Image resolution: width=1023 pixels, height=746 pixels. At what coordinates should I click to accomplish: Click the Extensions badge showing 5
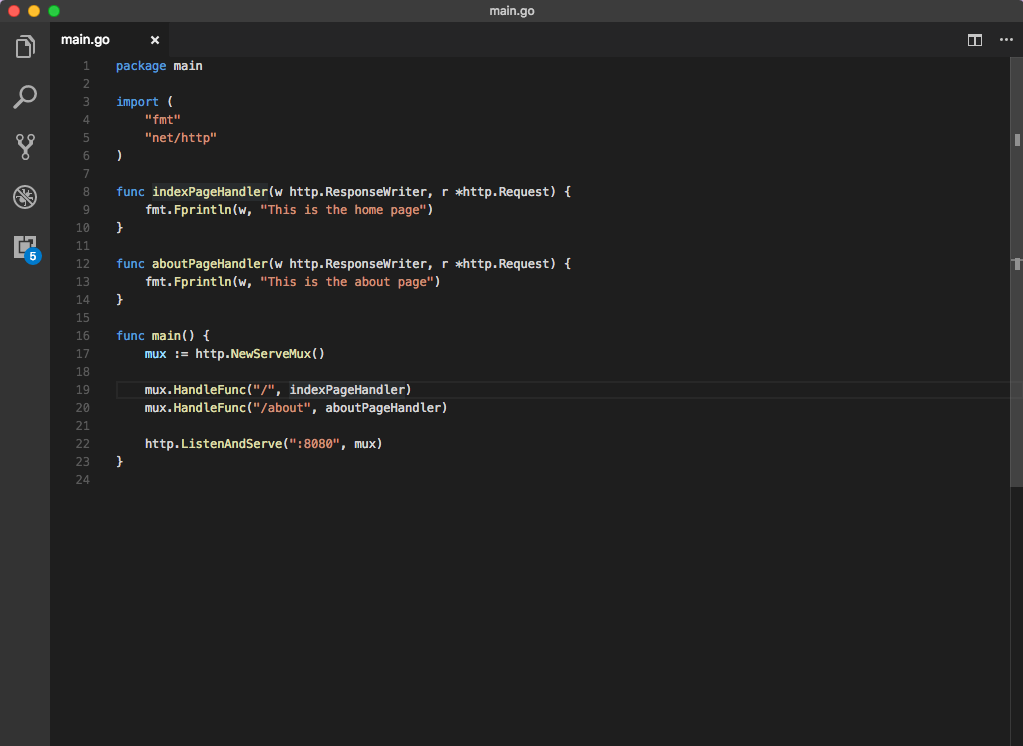click(x=33, y=257)
